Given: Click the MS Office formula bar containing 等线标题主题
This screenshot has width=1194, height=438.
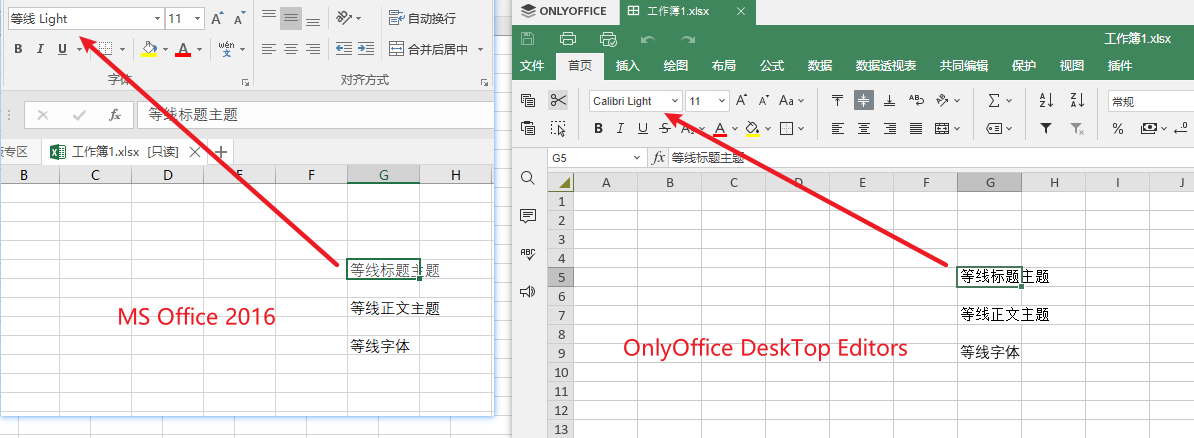Looking at the screenshot, I should pyautogui.click(x=315, y=115).
